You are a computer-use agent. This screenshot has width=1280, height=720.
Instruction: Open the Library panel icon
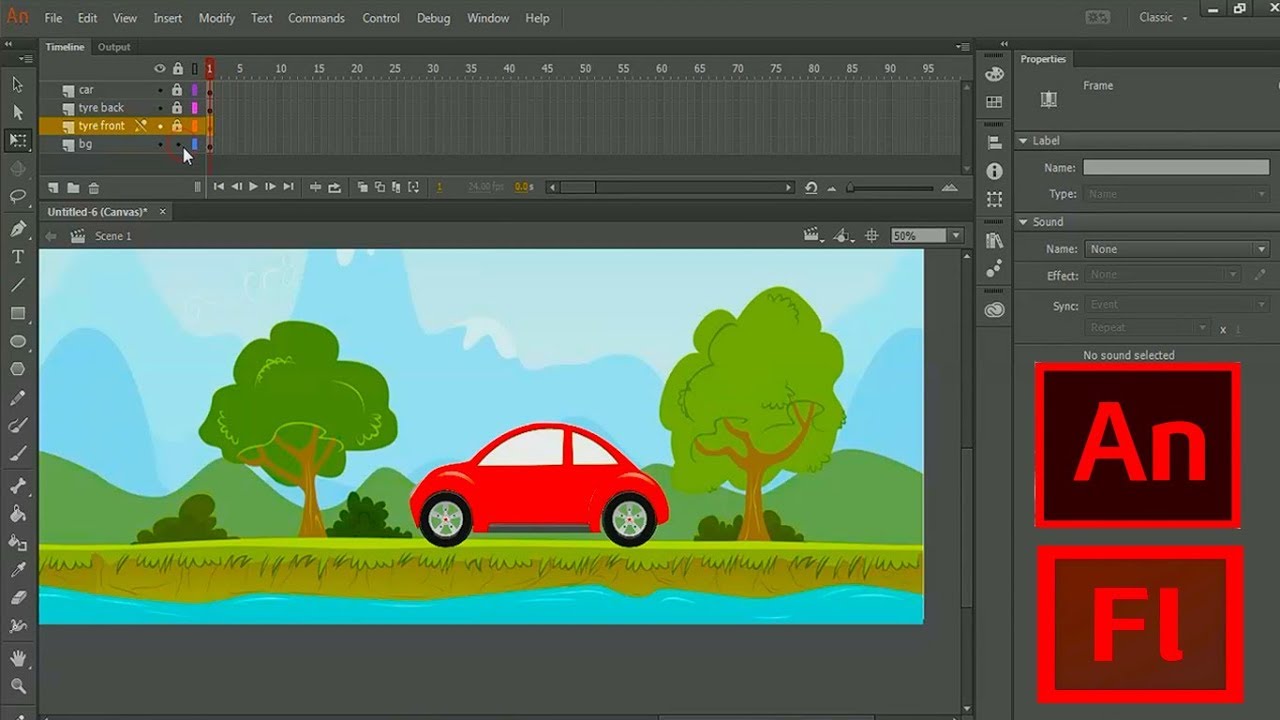(994, 240)
